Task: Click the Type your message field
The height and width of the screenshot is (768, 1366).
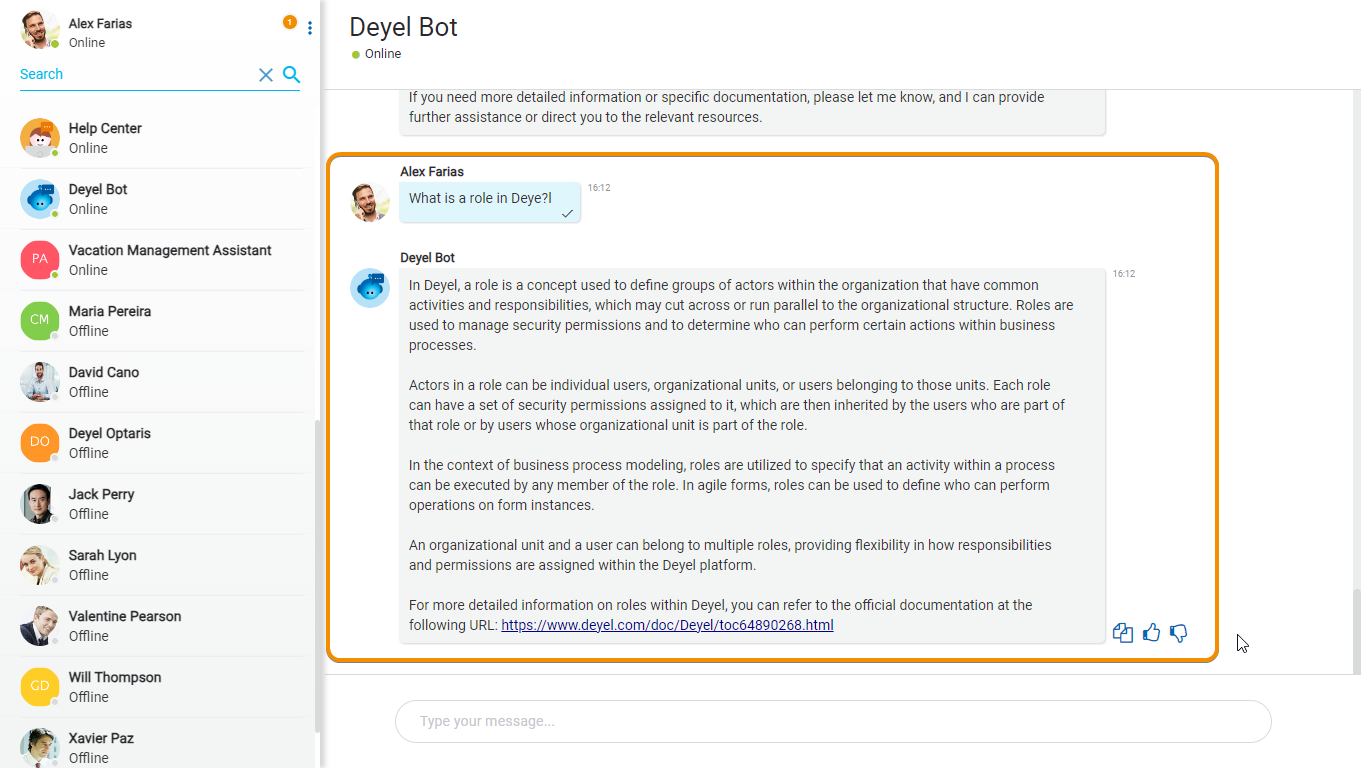Action: (832, 721)
